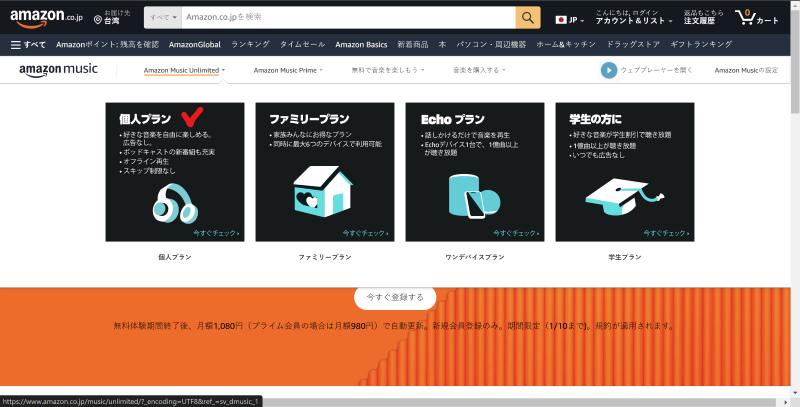Expand アカウント＆リスト dropdown
The height and width of the screenshot is (407, 800).
(x=634, y=17)
